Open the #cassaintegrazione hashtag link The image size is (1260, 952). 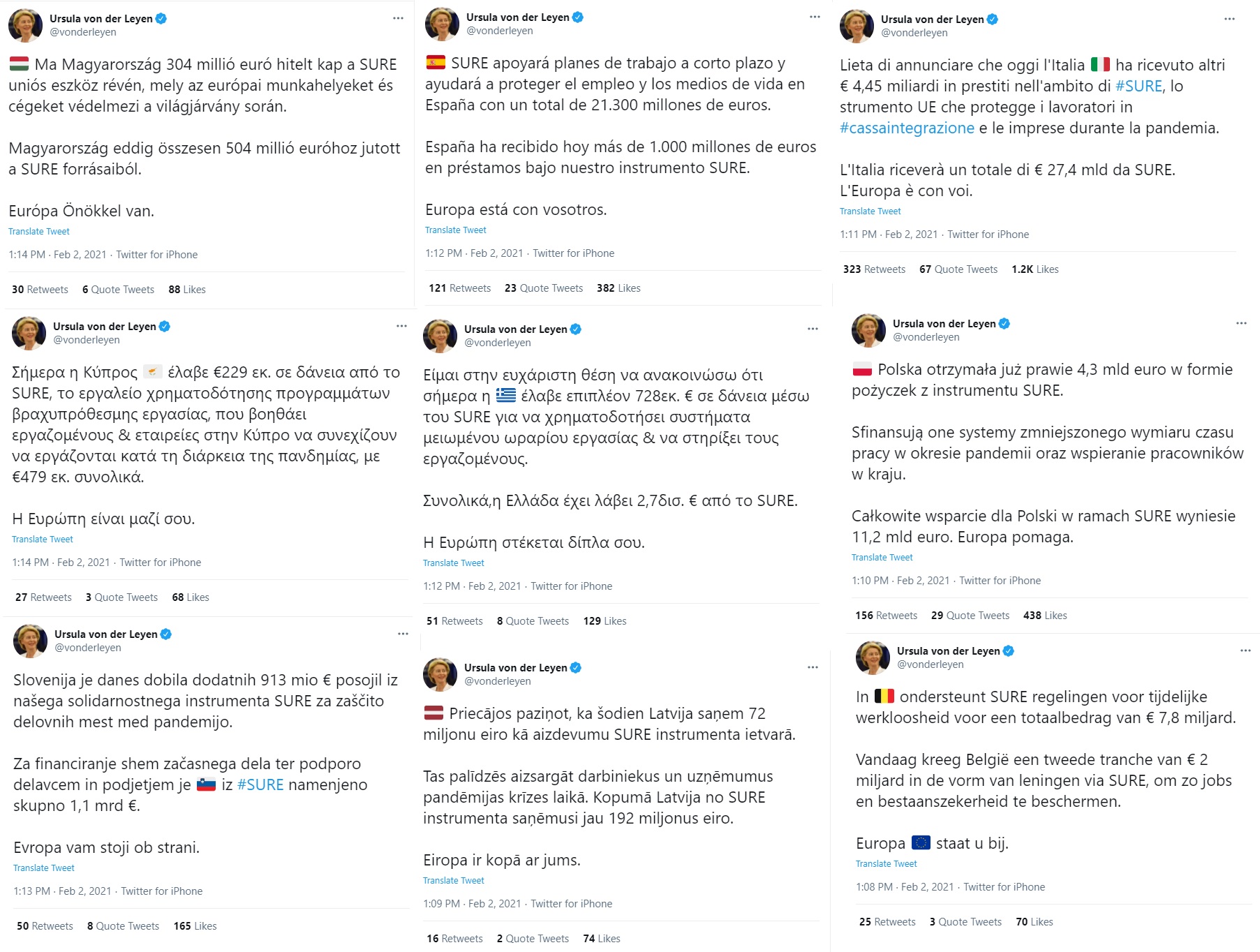[x=907, y=128]
